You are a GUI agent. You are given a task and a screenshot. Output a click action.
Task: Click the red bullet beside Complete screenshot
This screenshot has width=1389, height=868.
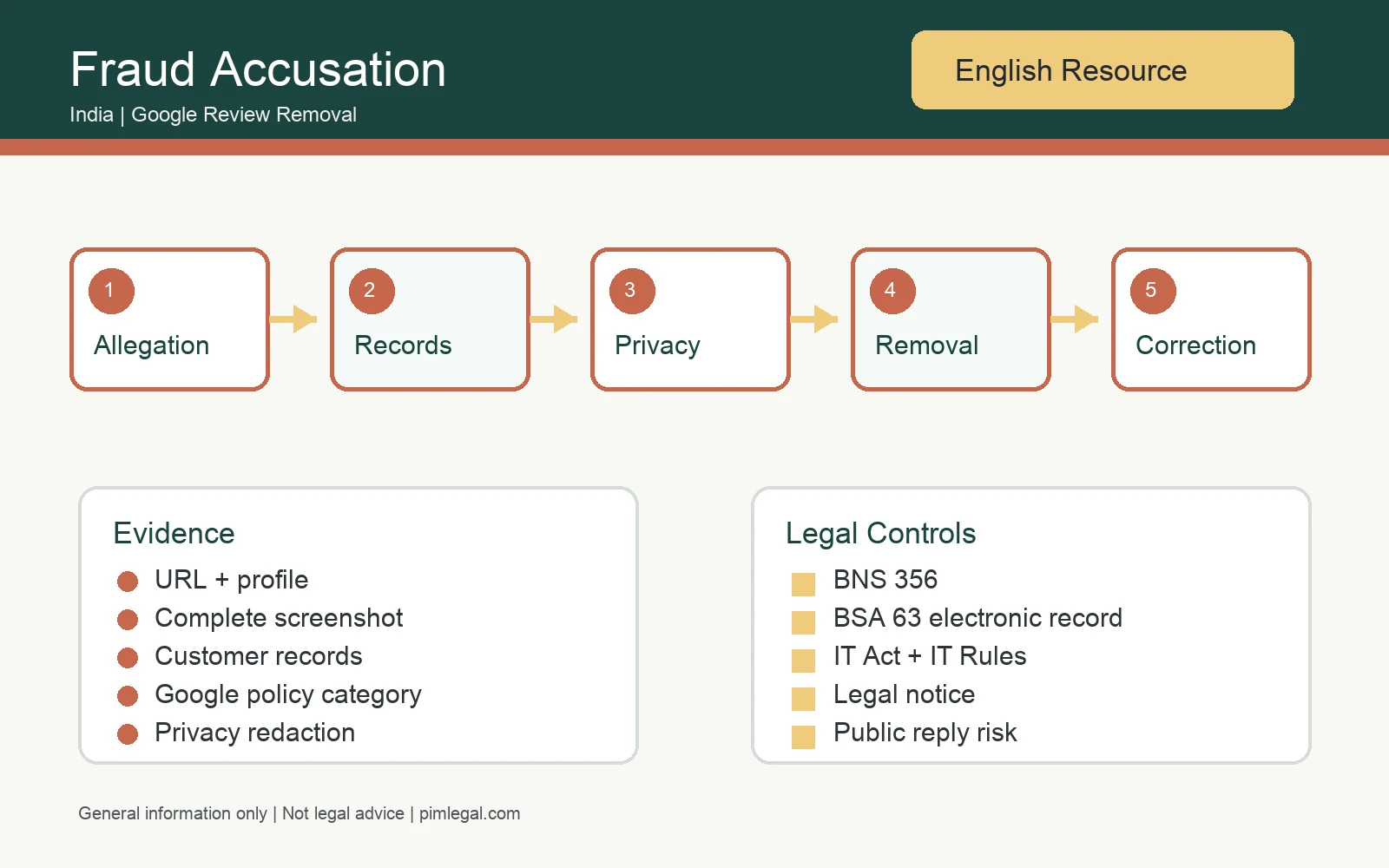click(x=128, y=620)
